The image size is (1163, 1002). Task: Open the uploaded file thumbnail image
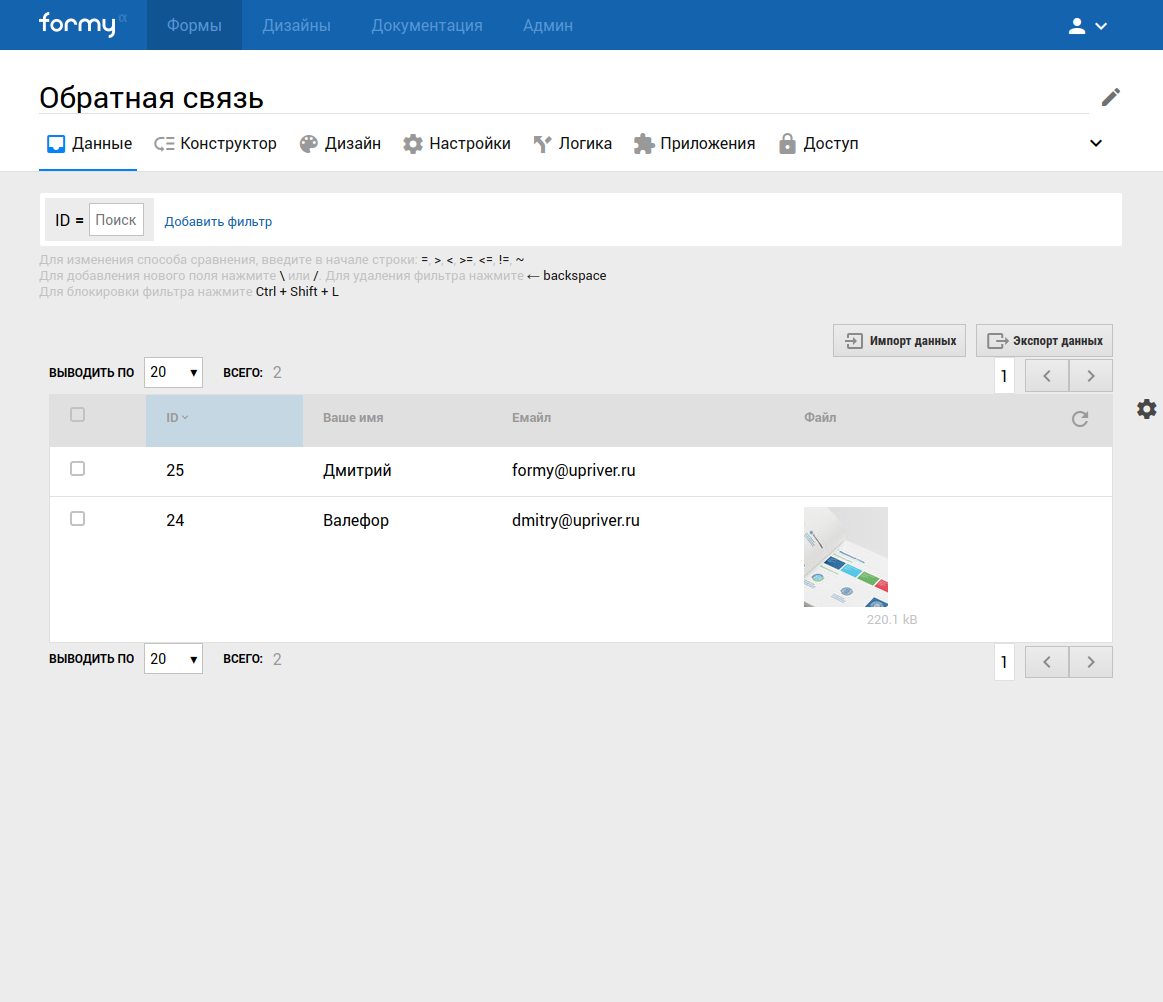845,557
